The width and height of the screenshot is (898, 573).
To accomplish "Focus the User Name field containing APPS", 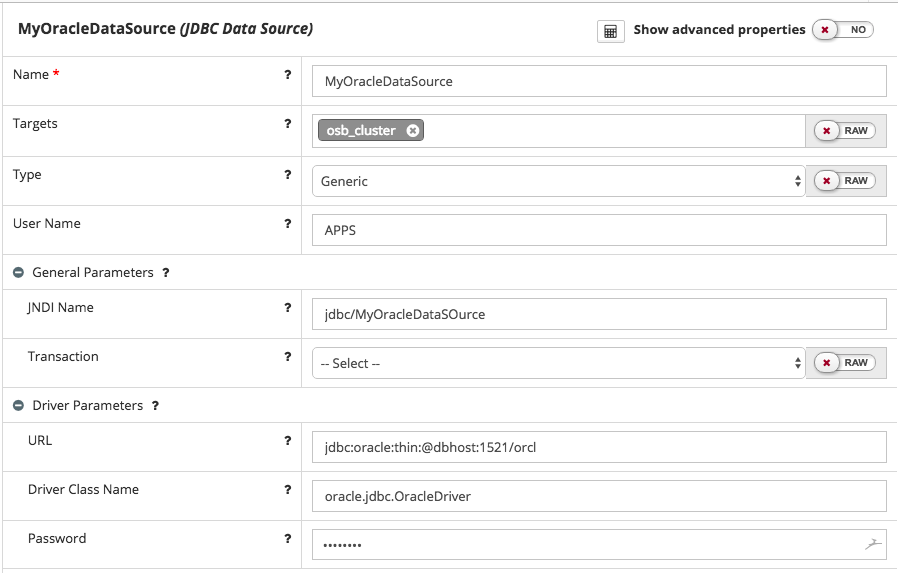I will 598,230.
